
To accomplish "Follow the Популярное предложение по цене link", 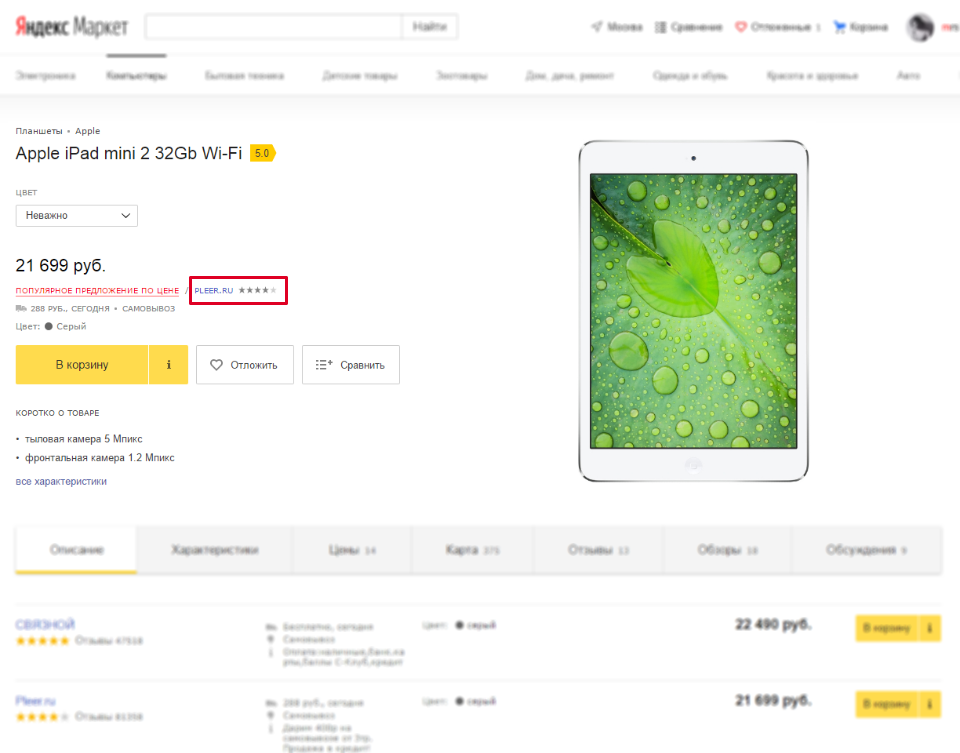I will tap(97, 291).
